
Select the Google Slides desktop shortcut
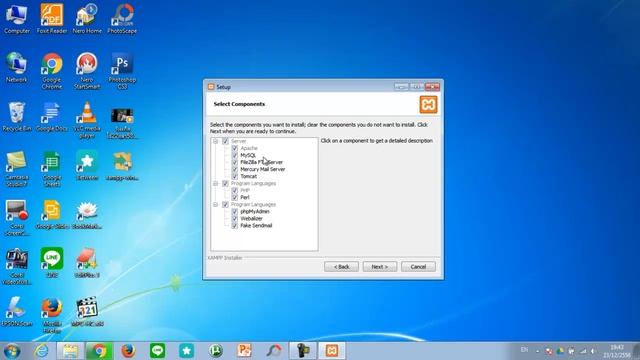(52, 215)
